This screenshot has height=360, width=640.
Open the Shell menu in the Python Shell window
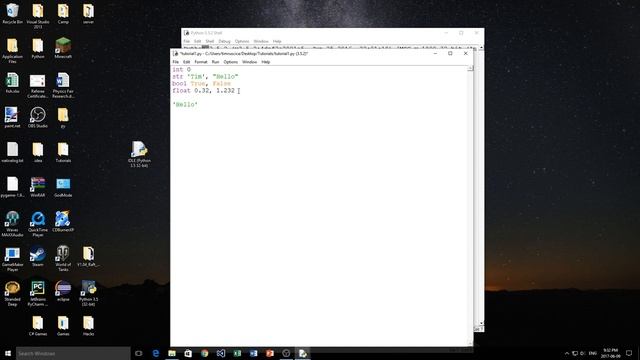(210, 41)
